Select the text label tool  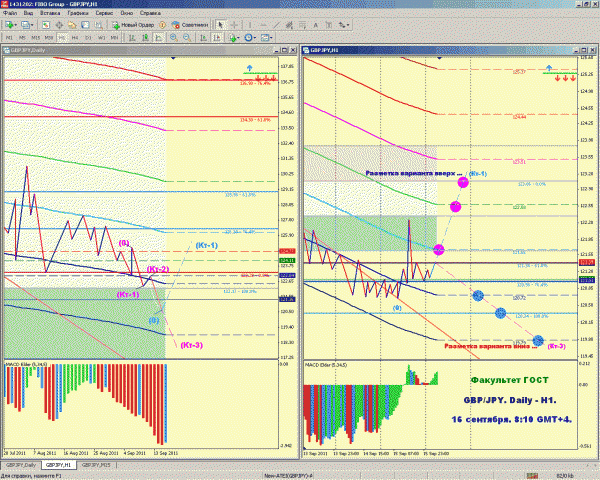[329, 25]
